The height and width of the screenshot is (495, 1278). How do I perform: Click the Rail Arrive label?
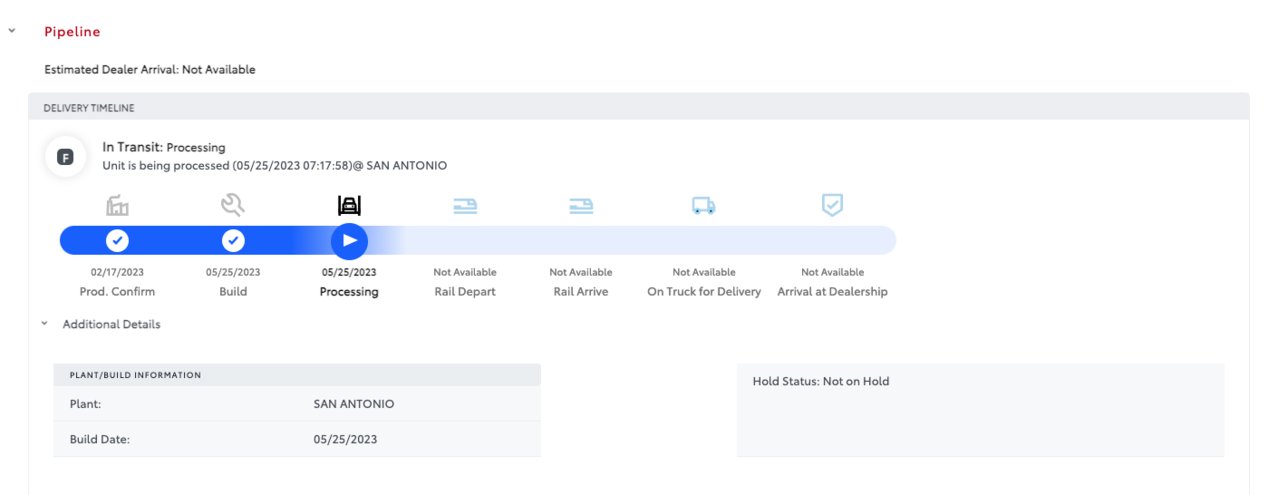581,292
